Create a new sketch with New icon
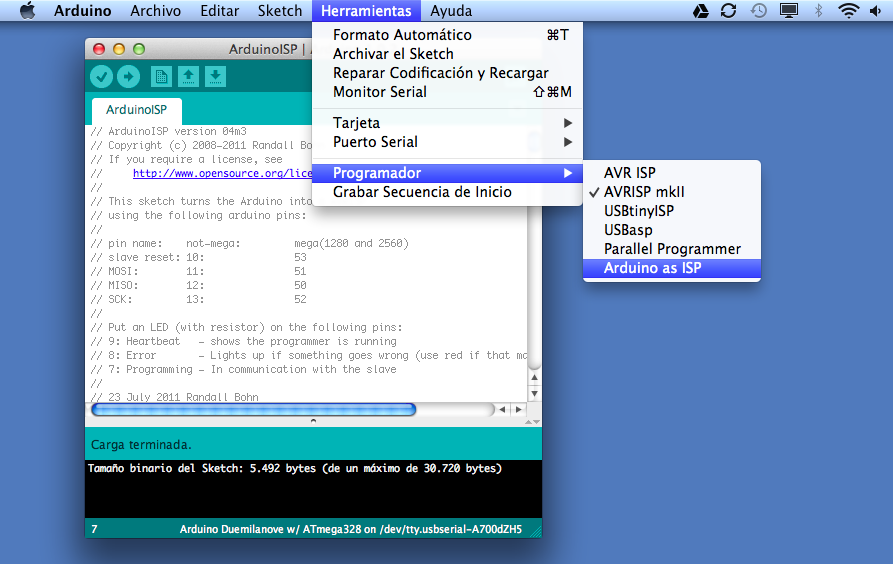893x564 pixels. click(161, 76)
